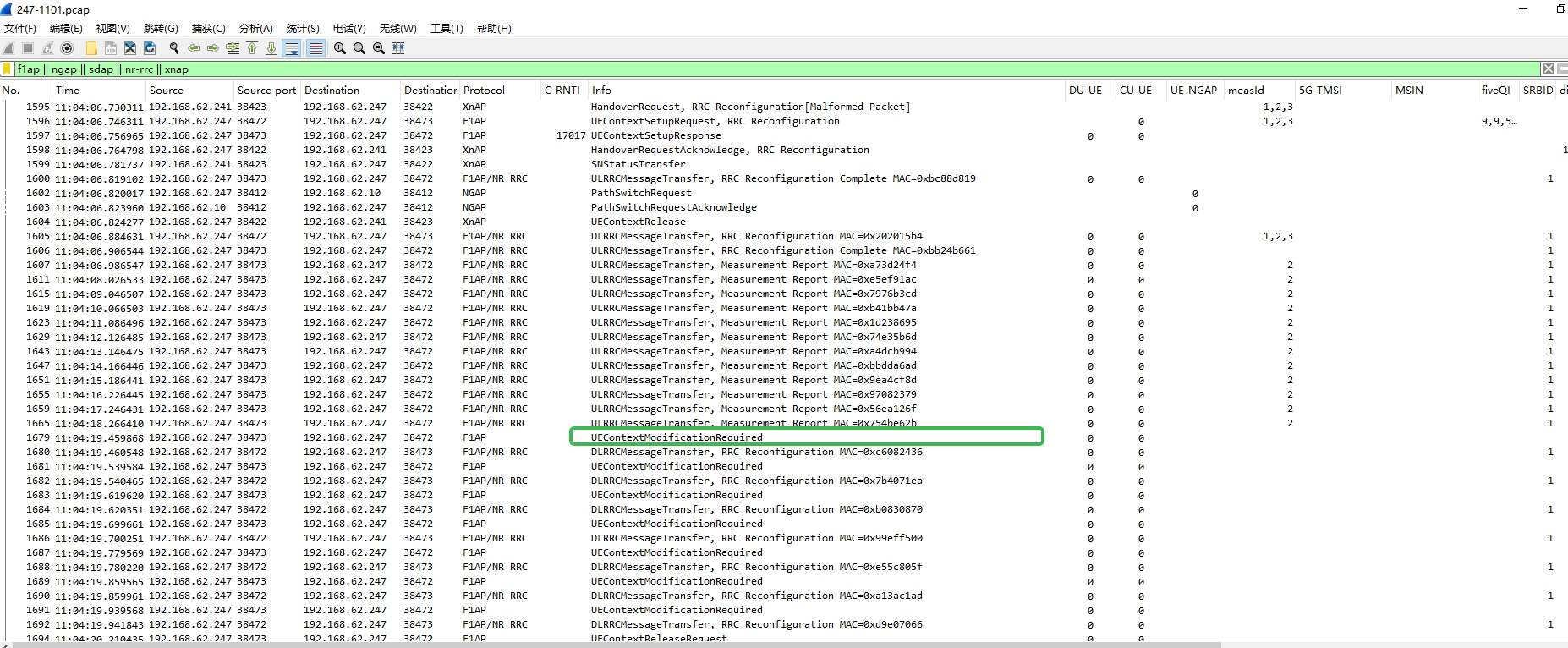Select packet 1679 UEContextModificationRequired row
This screenshot has width=1568, height=648.
677,437
